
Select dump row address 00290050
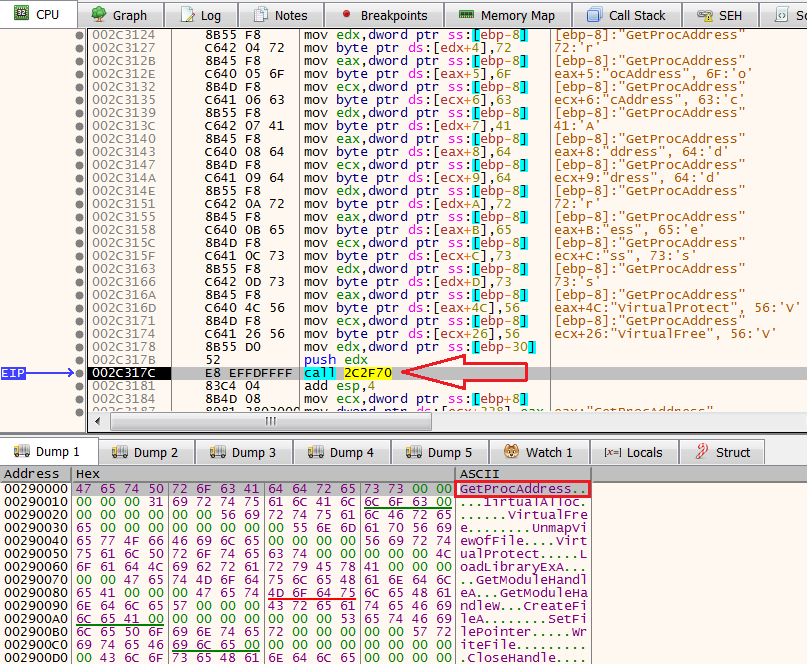(36, 554)
